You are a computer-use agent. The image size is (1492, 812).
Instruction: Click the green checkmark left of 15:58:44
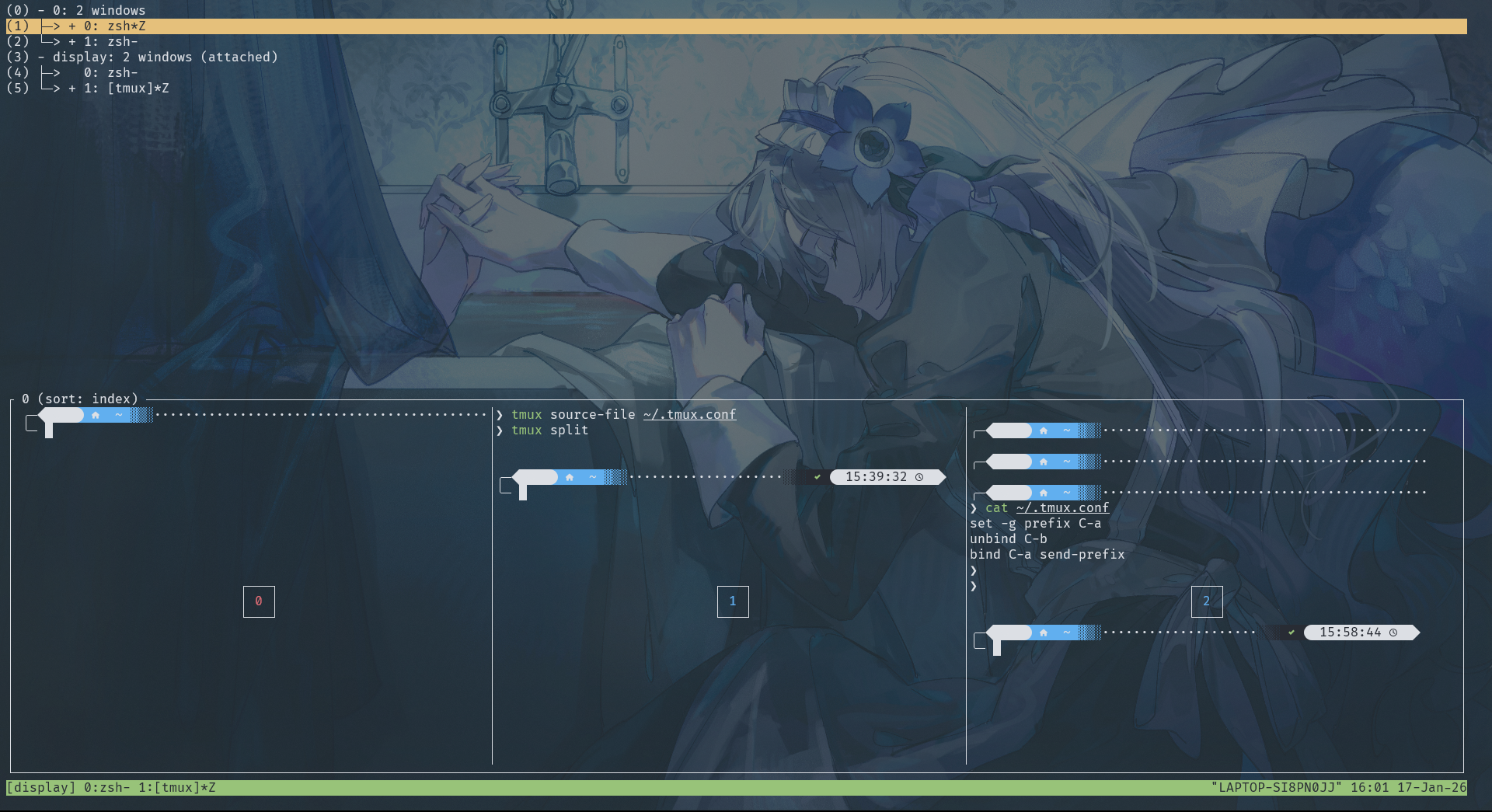[x=1292, y=633]
